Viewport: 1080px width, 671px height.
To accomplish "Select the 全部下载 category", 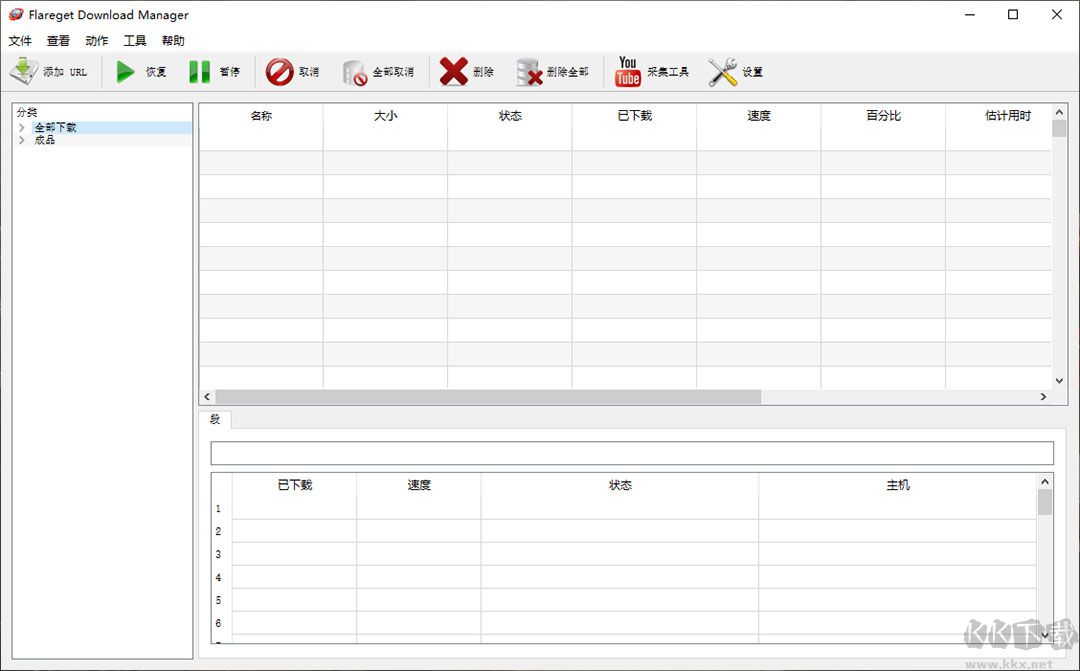I will [55, 128].
